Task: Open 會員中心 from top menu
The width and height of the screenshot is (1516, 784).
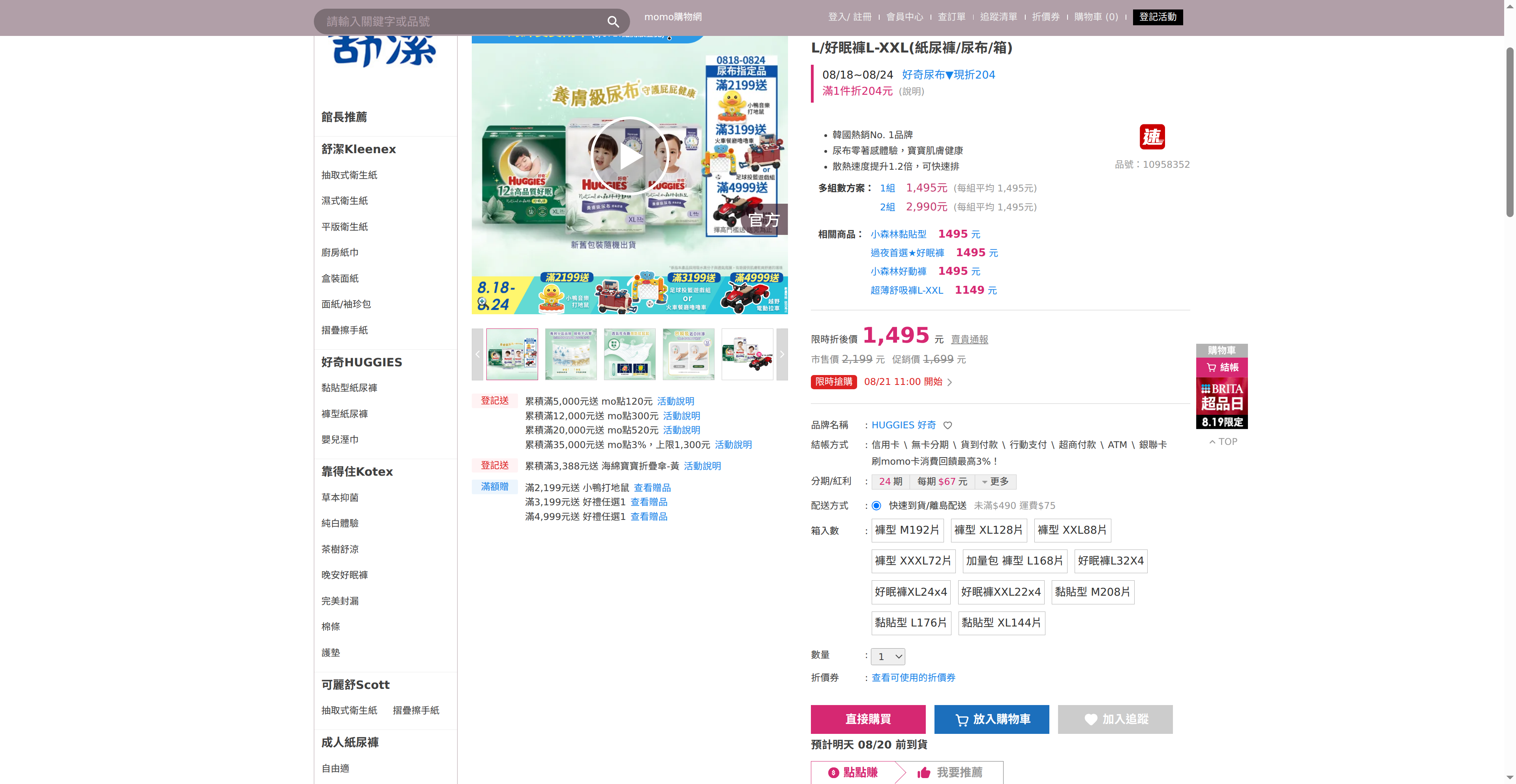Action: [x=904, y=17]
